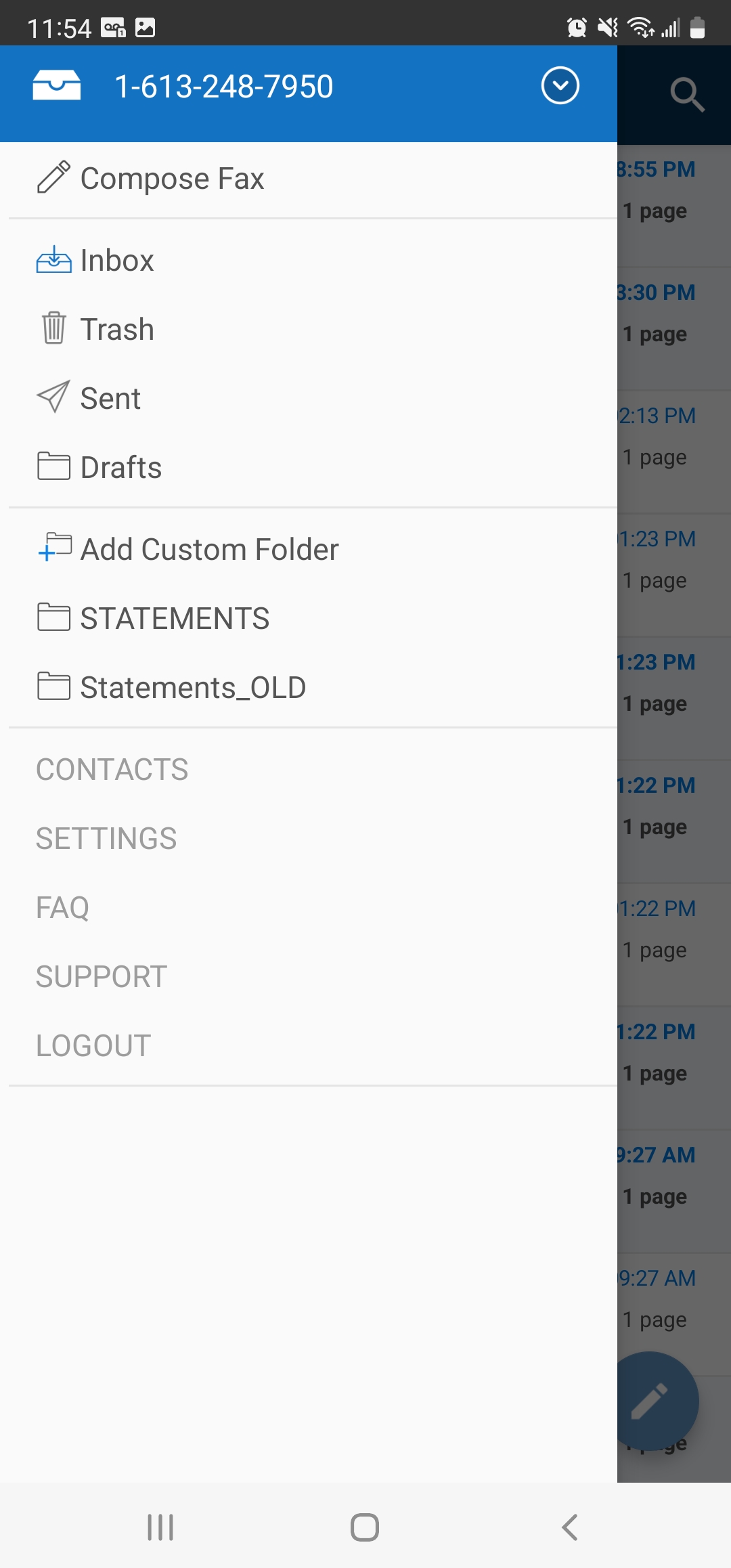Viewport: 731px width, 1568px height.
Task: Expand the fax number account dropdown
Action: click(560, 86)
